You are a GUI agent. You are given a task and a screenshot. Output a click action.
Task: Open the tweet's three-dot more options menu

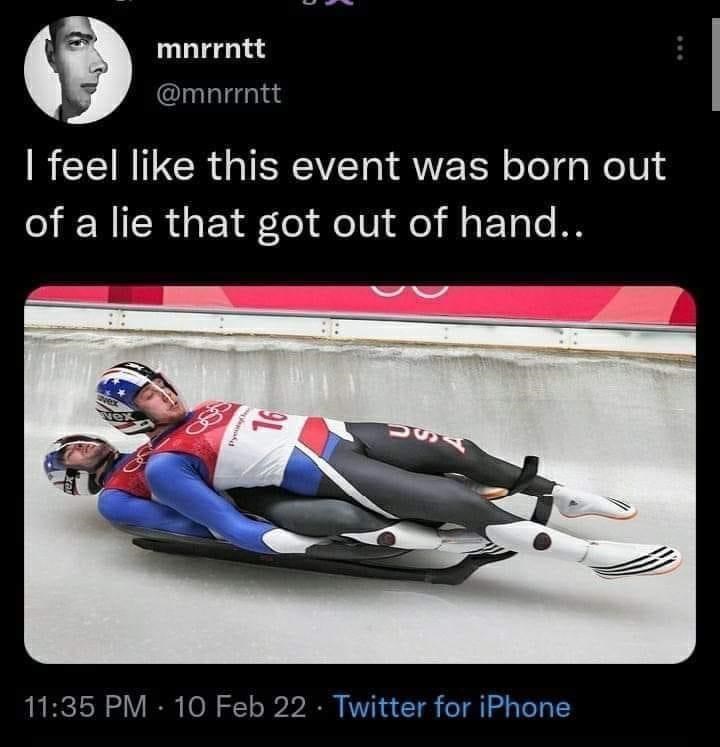click(x=680, y=48)
